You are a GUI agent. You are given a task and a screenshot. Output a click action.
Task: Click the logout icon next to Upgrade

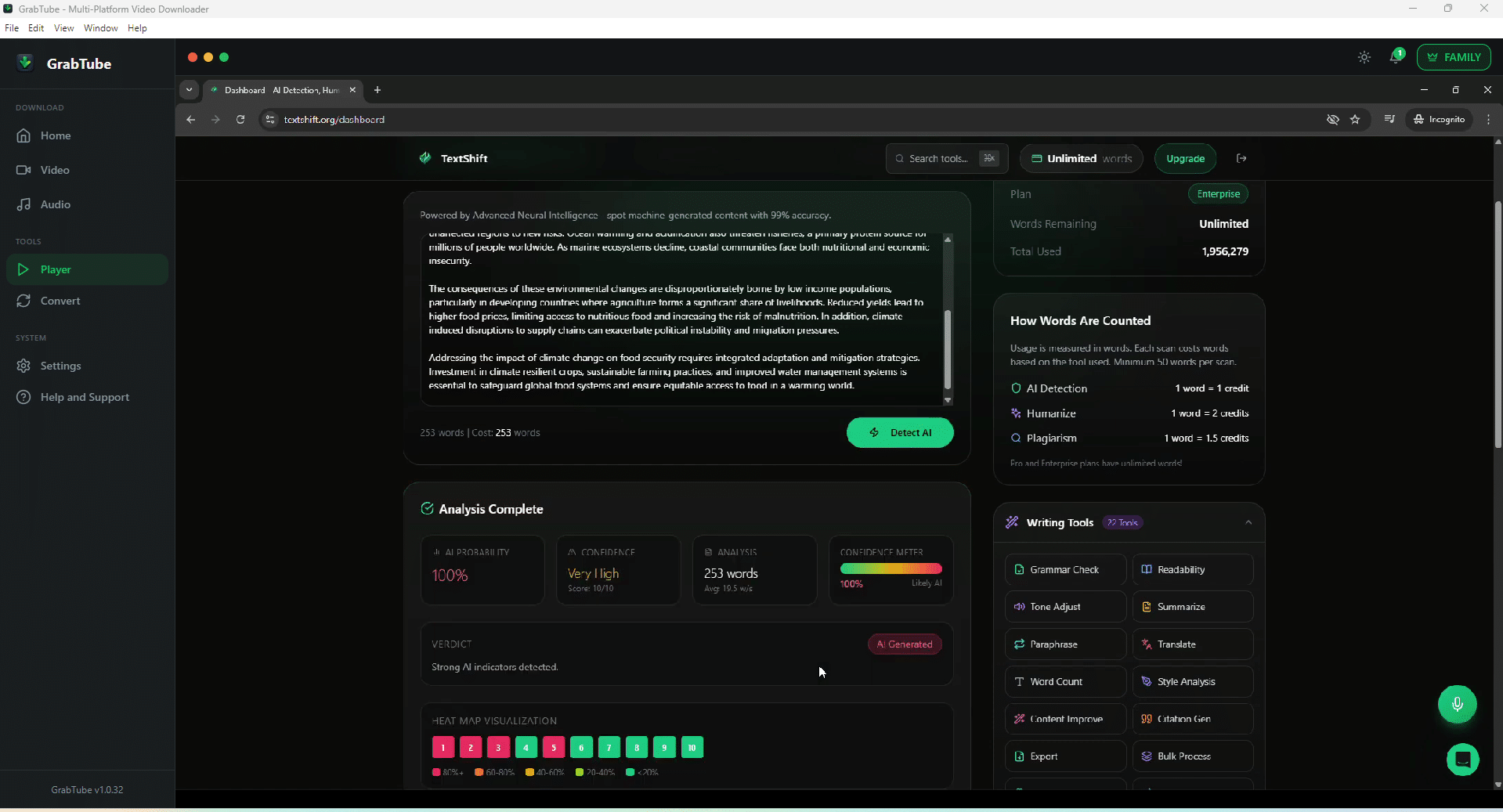[x=1241, y=158]
